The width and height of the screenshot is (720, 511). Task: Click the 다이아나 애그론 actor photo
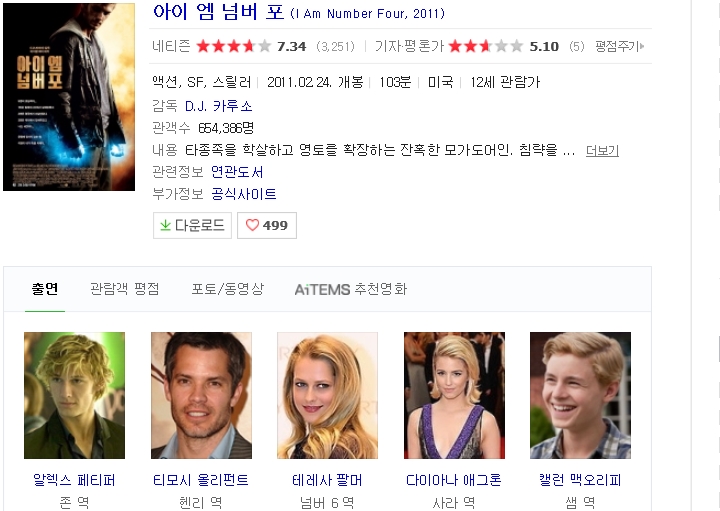[454, 395]
